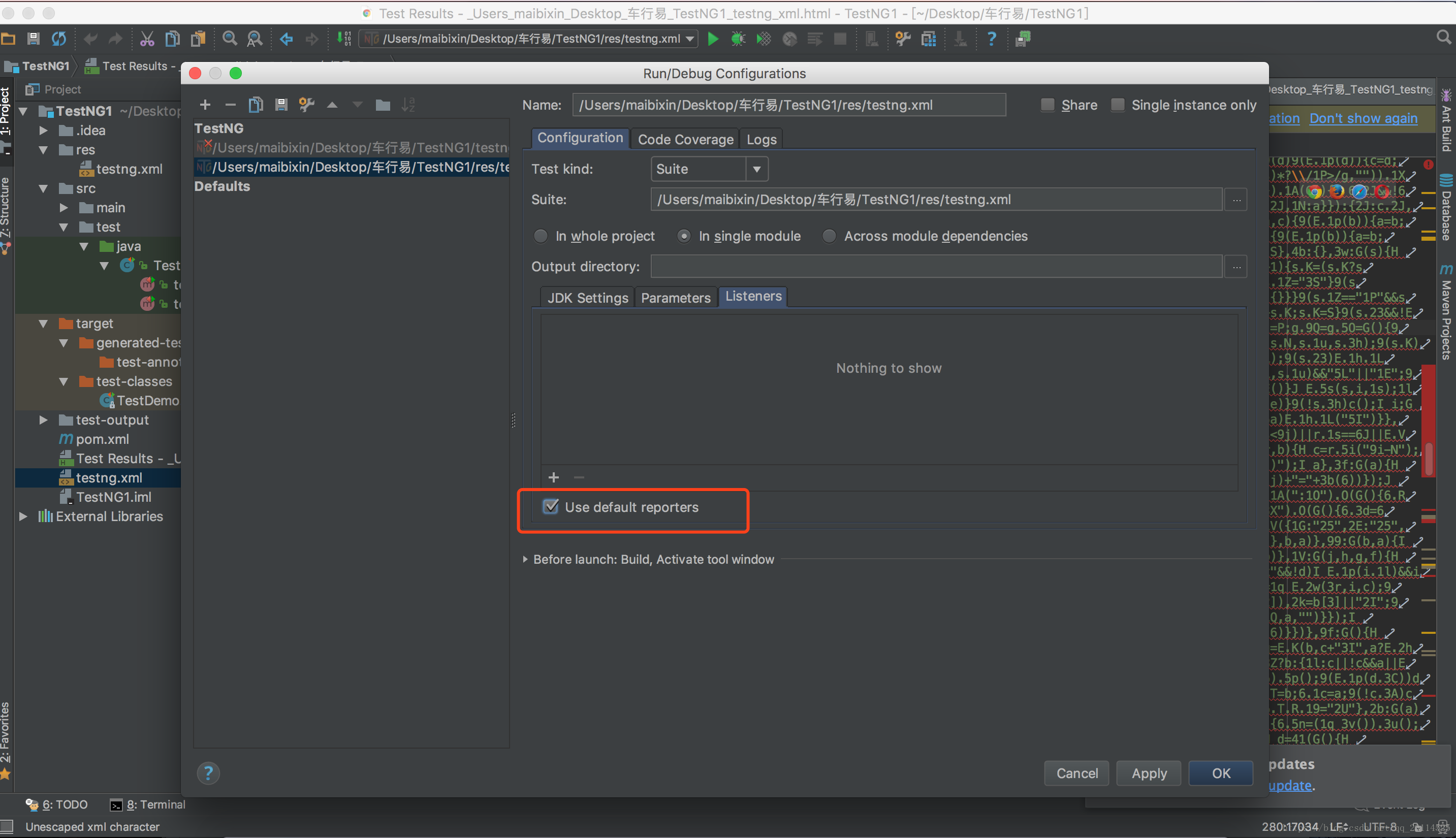Click the Apply button to save changes
The width and height of the screenshot is (1456, 838).
pyautogui.click(x=1148, y=773)
